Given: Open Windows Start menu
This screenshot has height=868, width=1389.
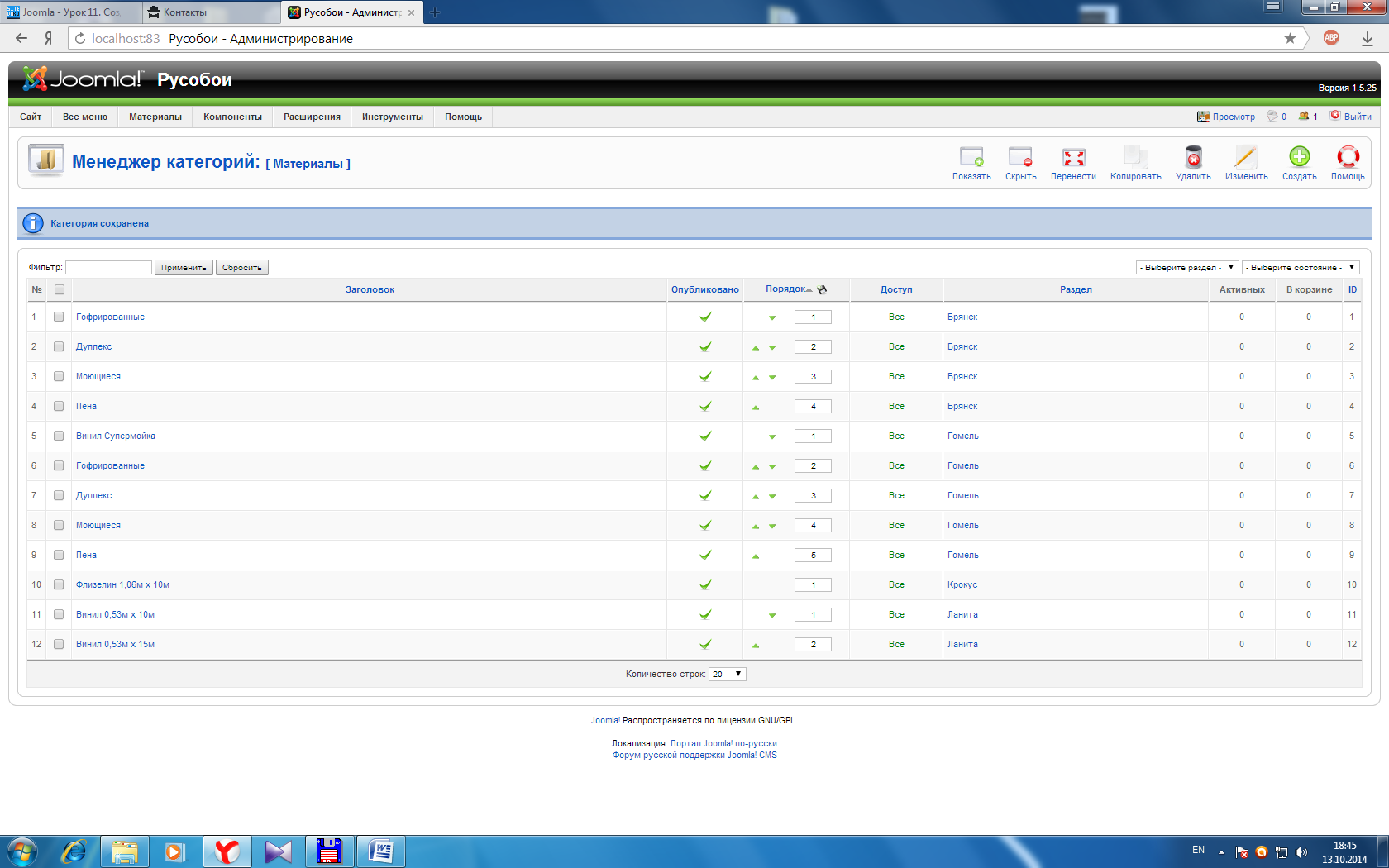Looking at the screenshot, I should 22,851.
